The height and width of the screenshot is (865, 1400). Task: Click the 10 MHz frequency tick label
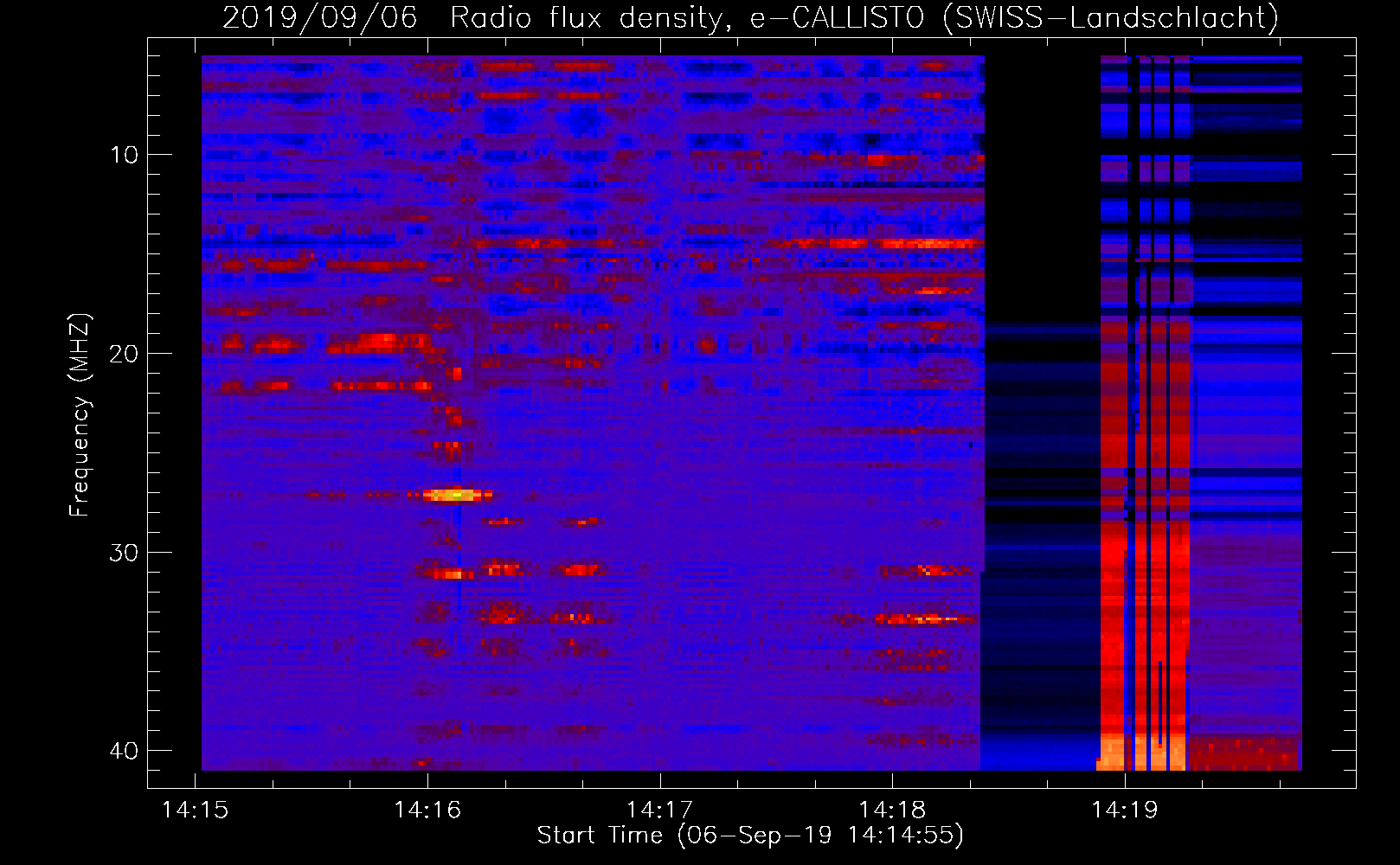point(125,155)
